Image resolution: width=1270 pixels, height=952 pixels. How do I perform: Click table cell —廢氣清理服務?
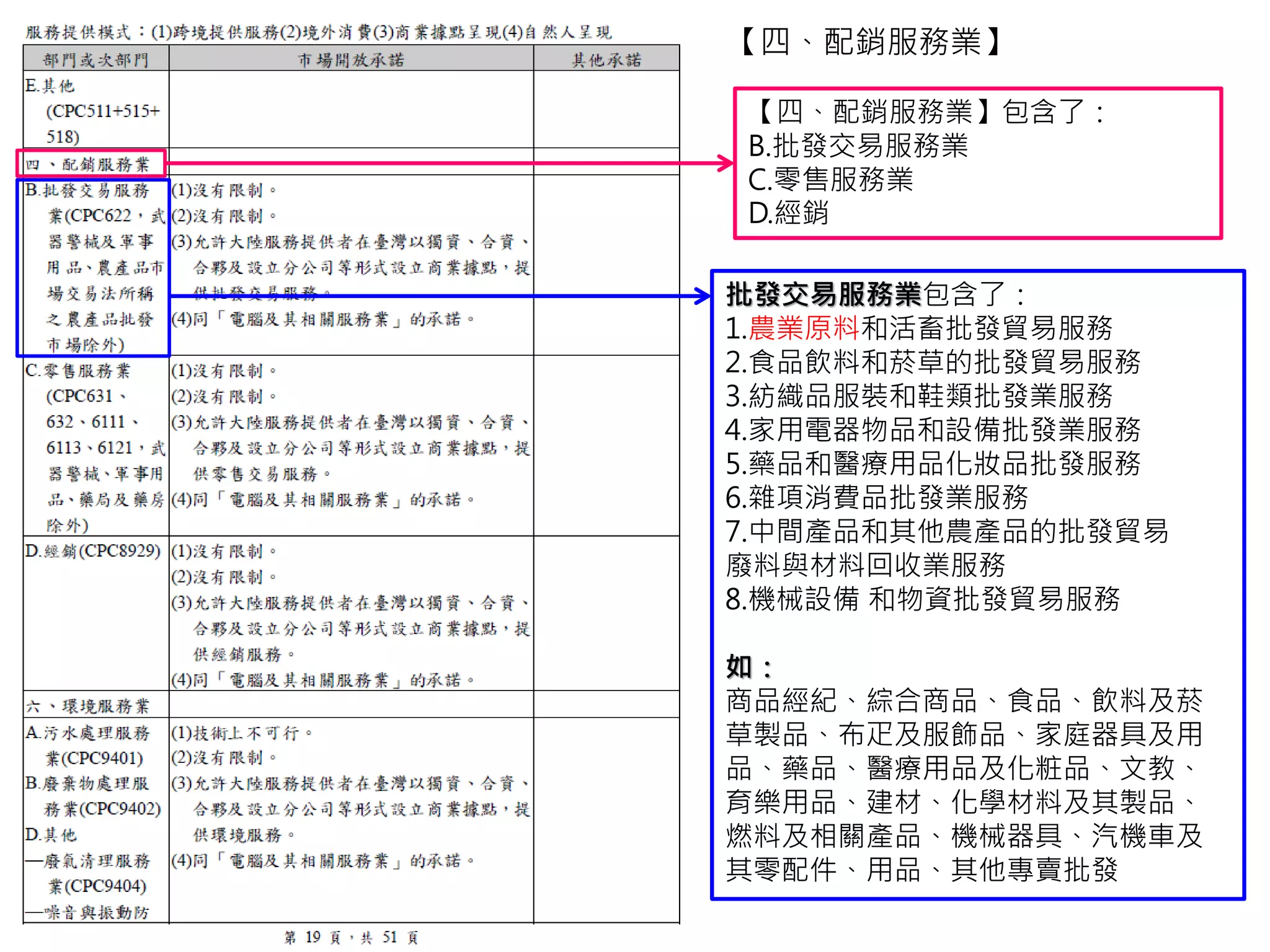tap(87, 860)
